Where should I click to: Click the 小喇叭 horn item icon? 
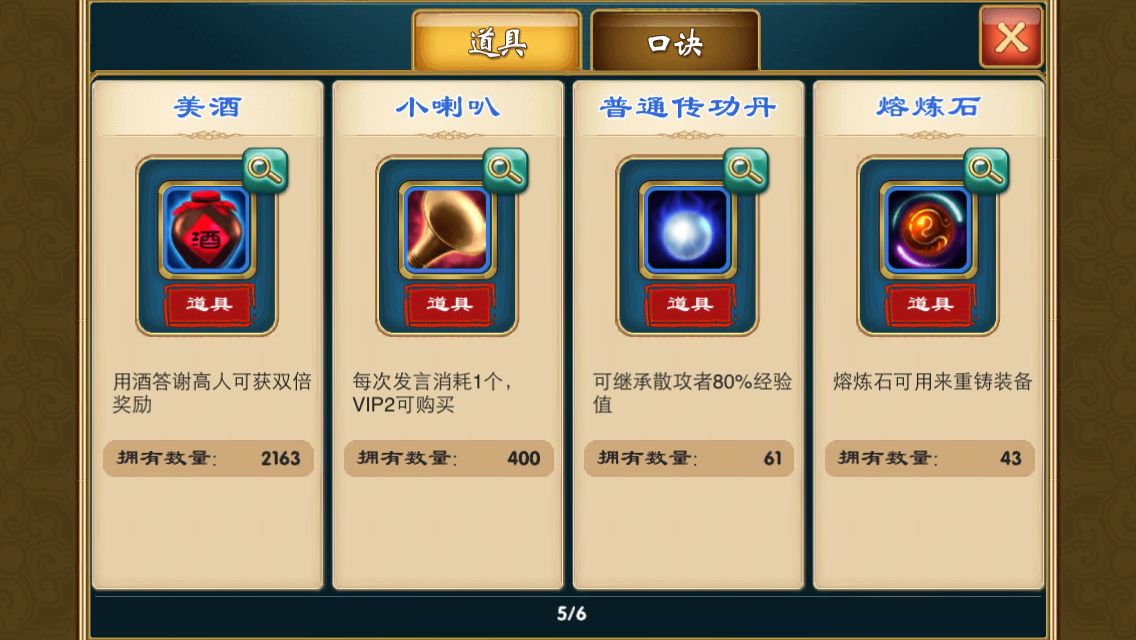(x=448, y=230)
